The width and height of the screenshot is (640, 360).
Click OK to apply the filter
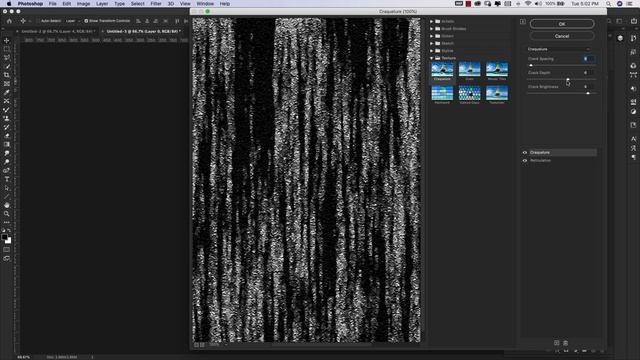click(562, 24)
